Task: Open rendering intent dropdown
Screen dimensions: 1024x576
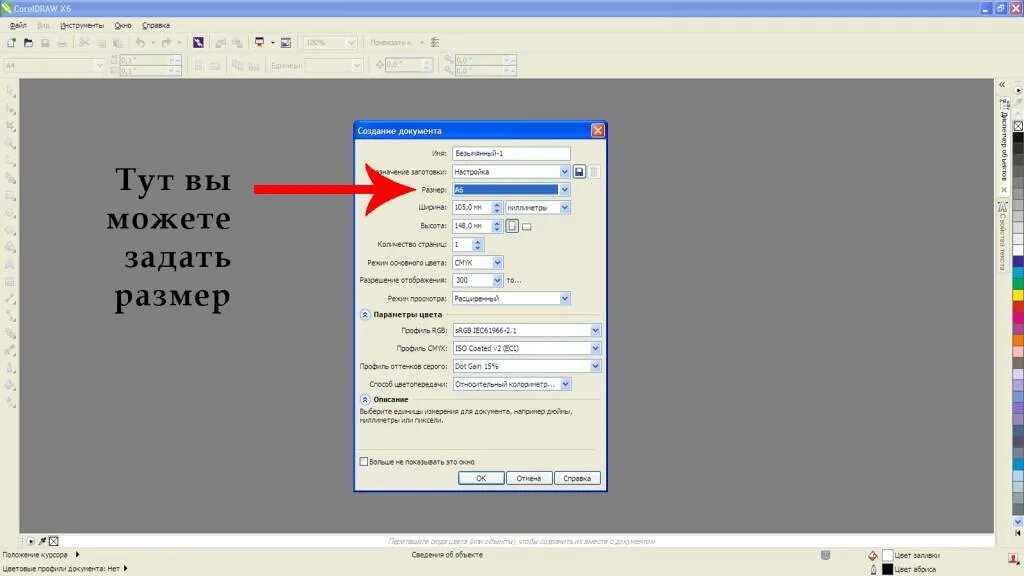Action: 566,384
